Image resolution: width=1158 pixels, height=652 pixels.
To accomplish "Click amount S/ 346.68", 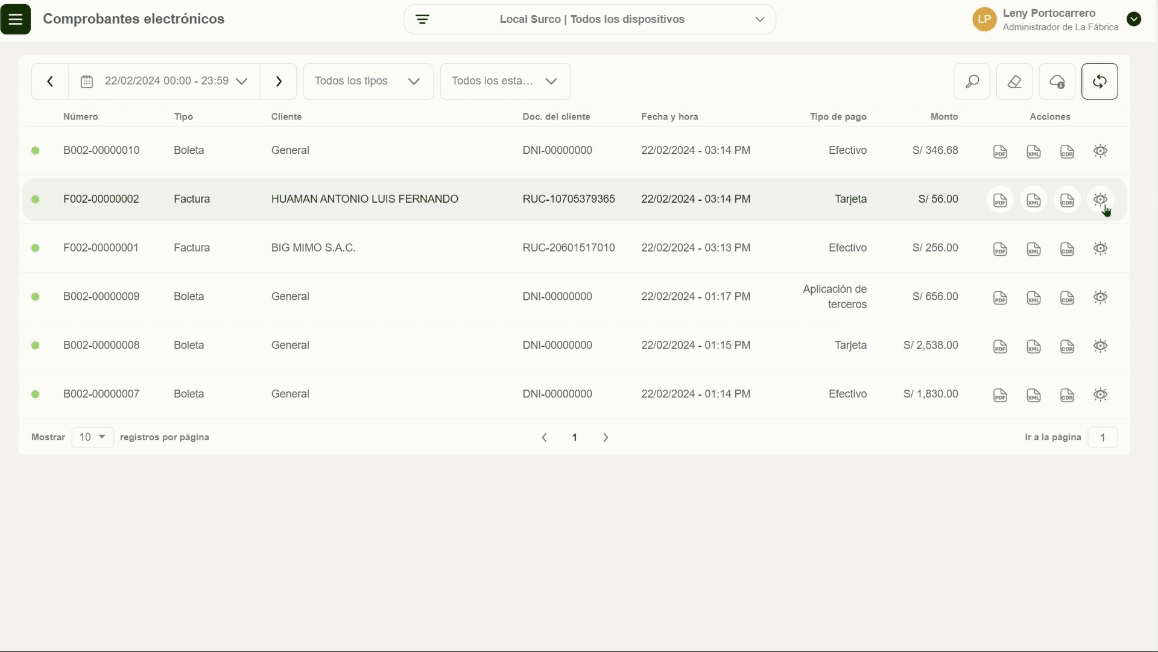I will (935, 150).
